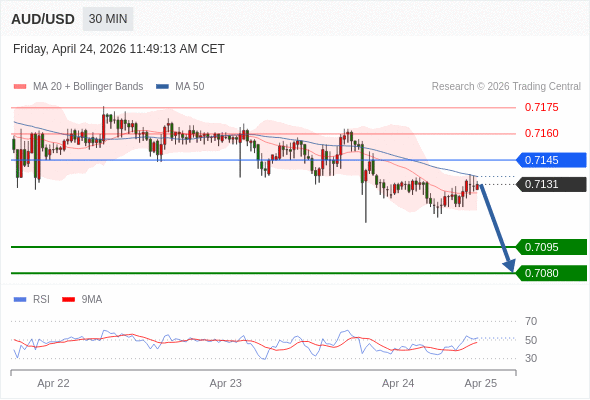Click the RSI 70 level label
The height and width of the screenshot is (400, 590).
(531, 321)
